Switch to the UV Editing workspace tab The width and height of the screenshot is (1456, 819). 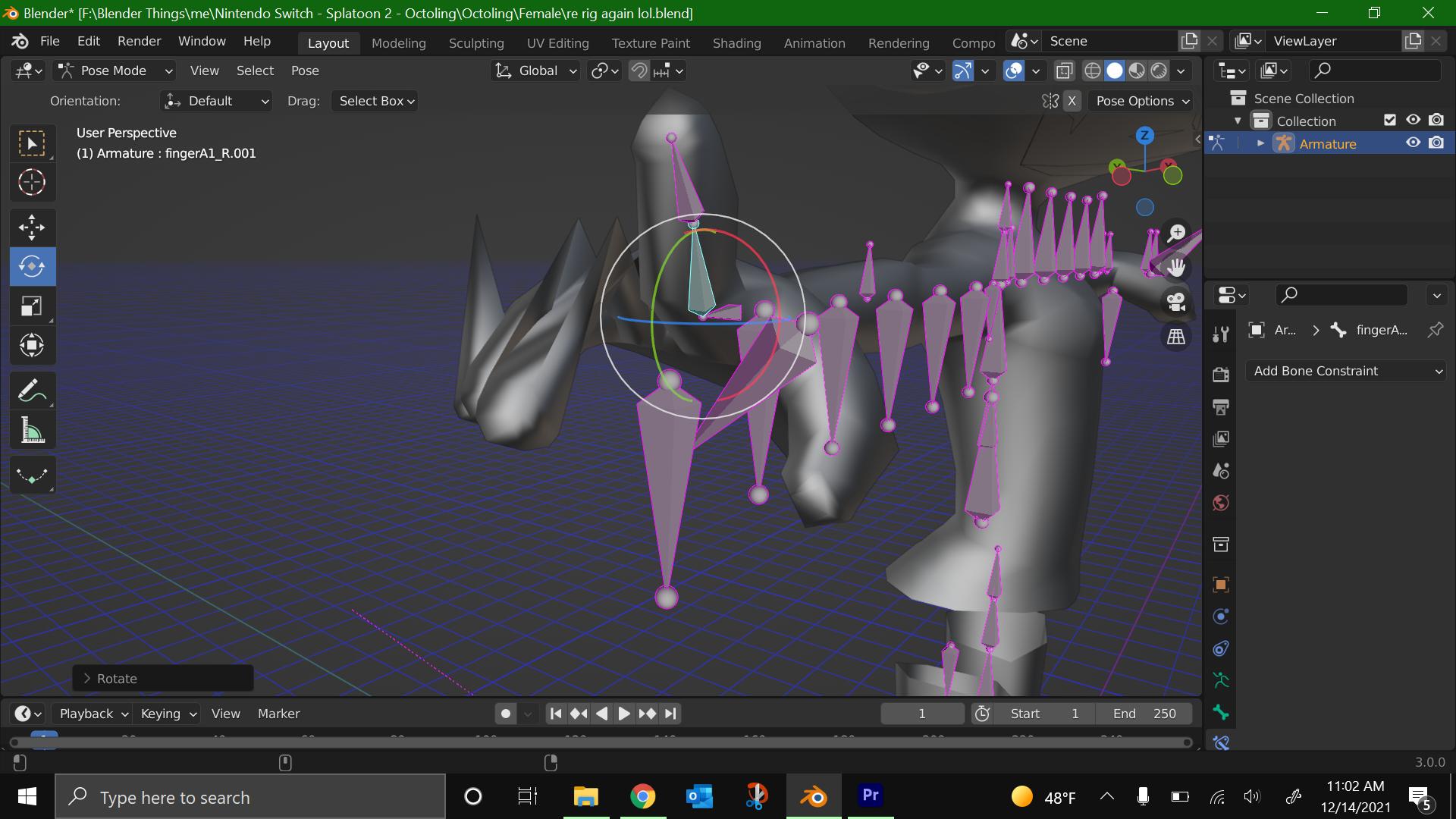pyautogui.click(x=557, y=43)
